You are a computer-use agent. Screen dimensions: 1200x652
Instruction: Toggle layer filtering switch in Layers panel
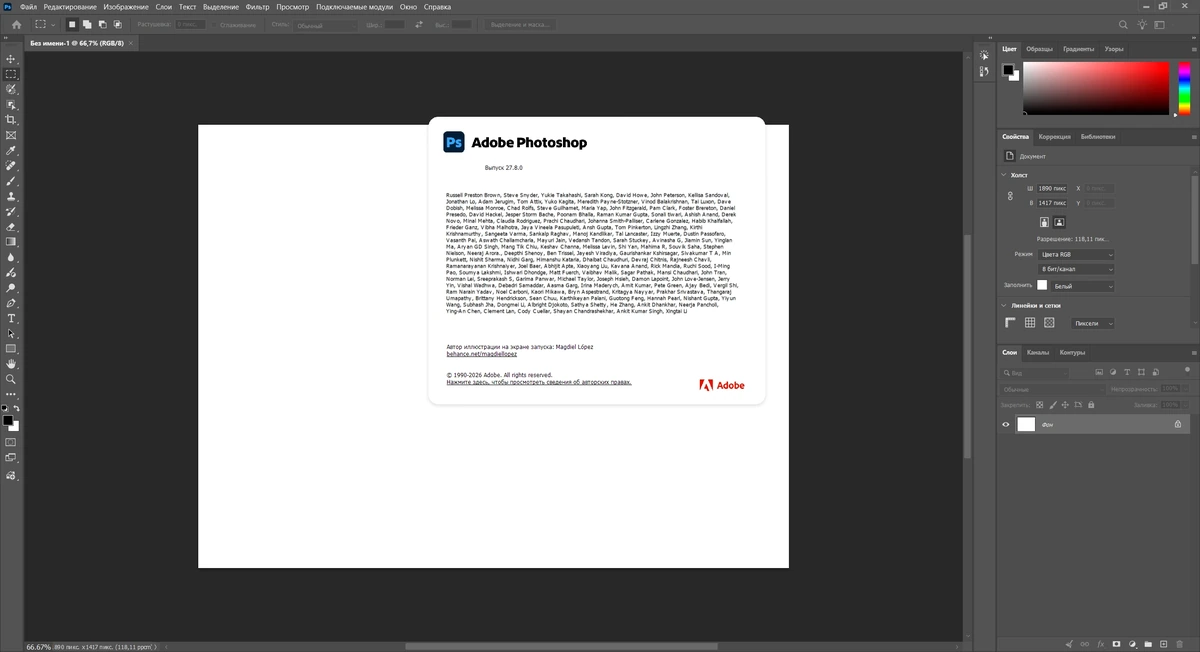(1185, 372)
